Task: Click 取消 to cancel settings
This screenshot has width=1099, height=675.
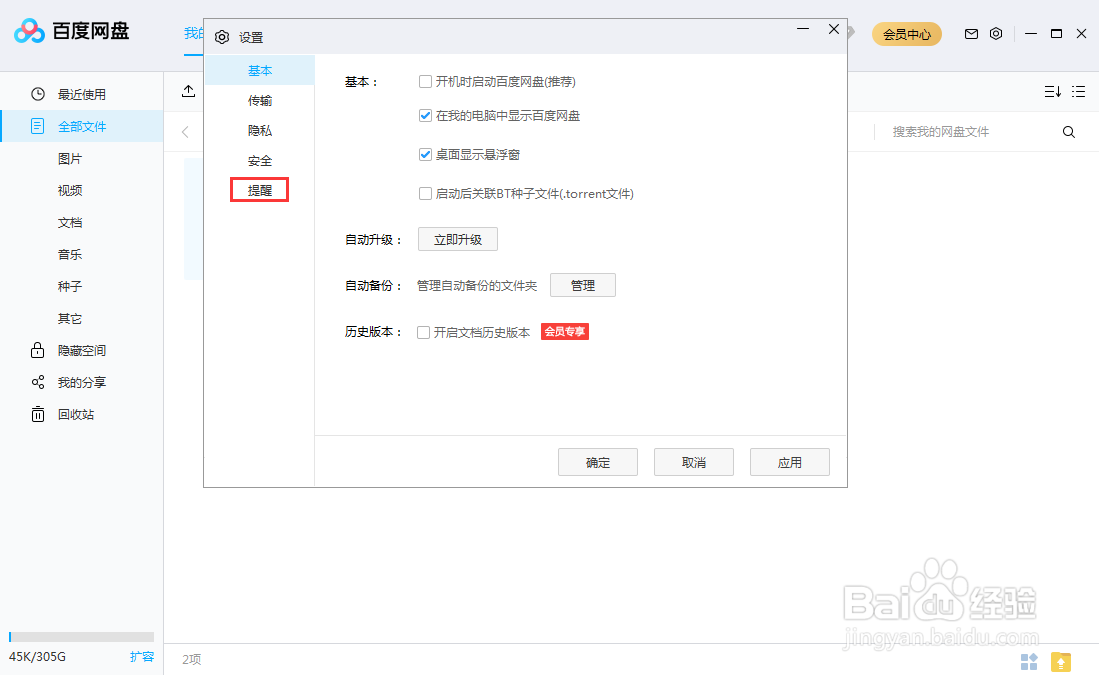Action: (694, 463)
